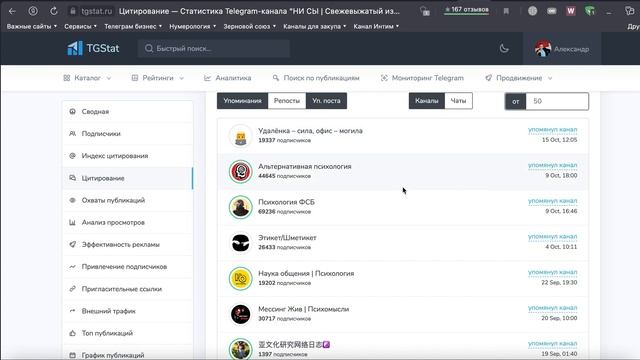Open channel Этикет/Шметикет
Image resolution: width=640 pixels, height=360 pixels.
pos(287,238)
